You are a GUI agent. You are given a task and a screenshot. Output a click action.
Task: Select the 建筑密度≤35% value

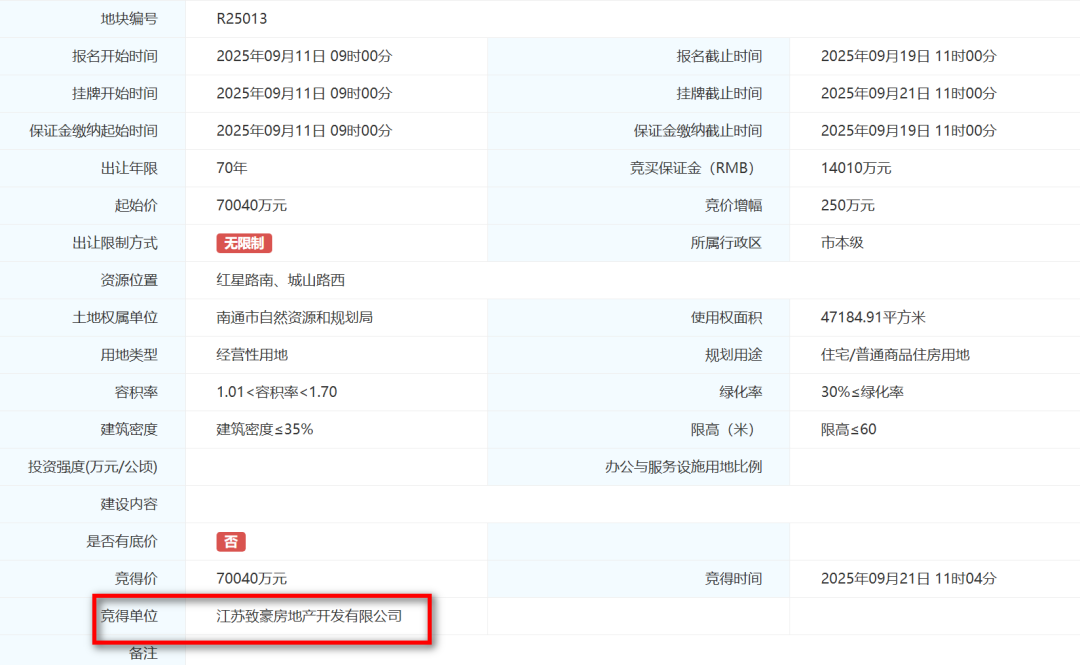point(264,429)
